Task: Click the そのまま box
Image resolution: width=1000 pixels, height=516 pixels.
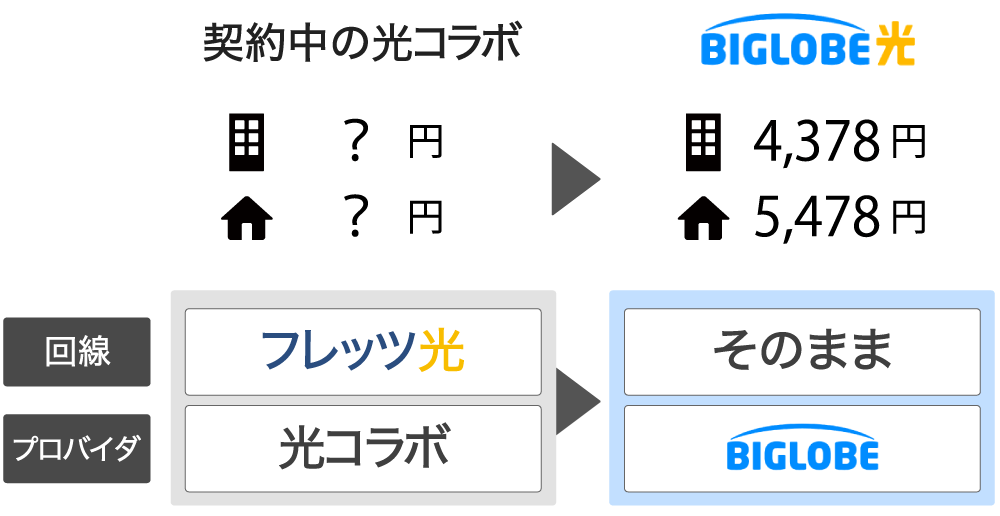Action: point(802,351)
